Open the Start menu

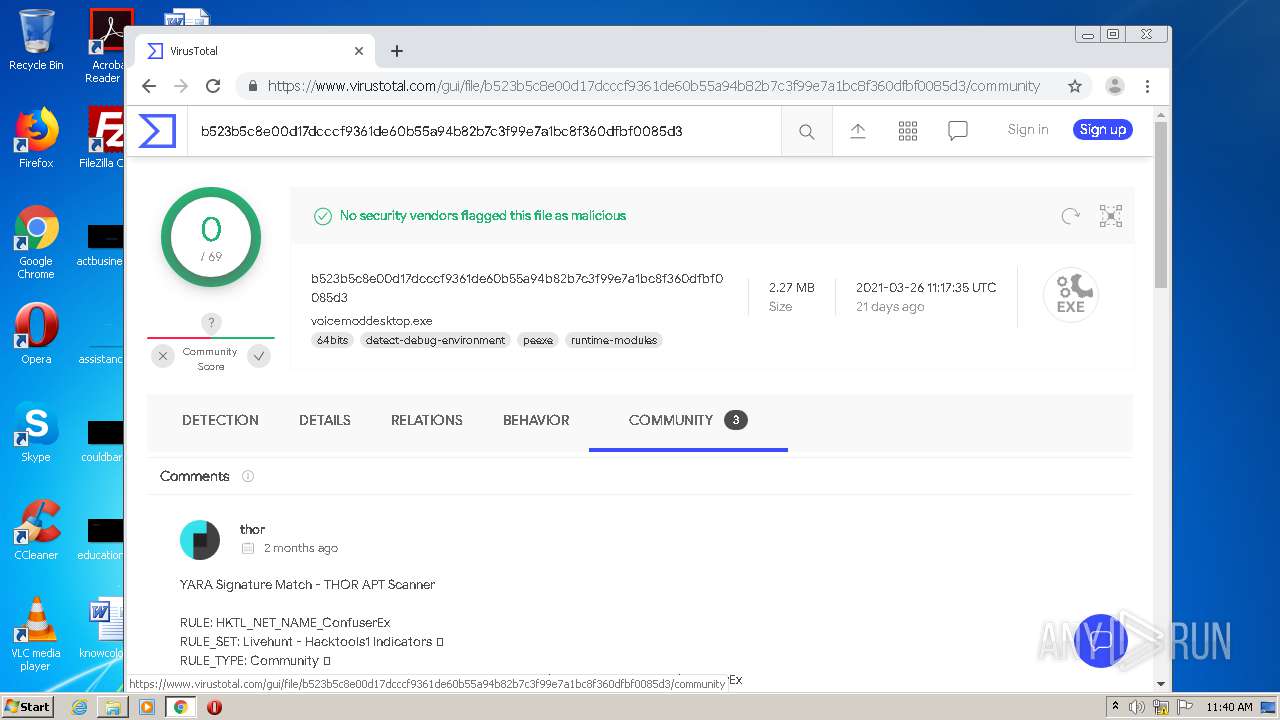pos(28,706)
